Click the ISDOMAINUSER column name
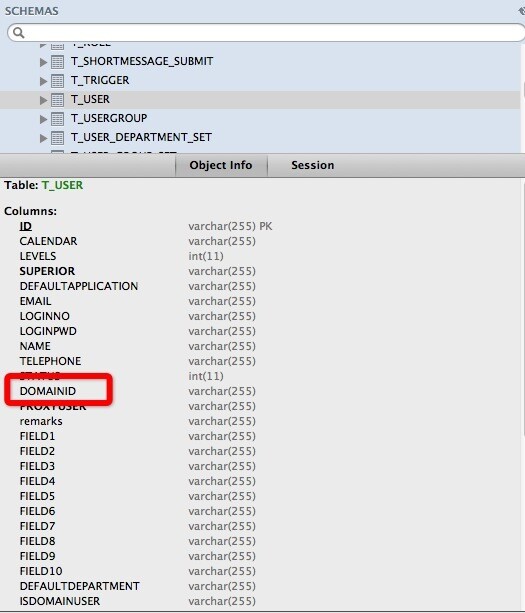Screen dimensions: 525x613 (60, 601)
